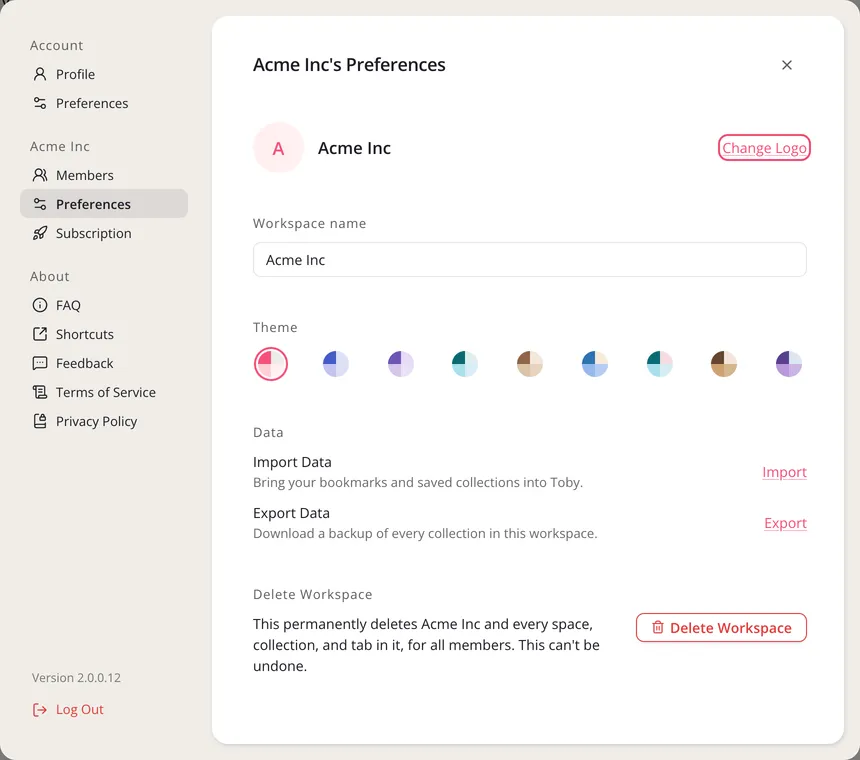Click the Delete Workspace button
860x760 pixels.
pos(721,627)
